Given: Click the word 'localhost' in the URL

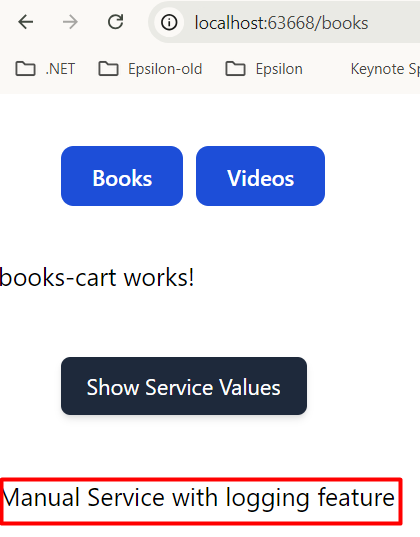Looking at the screenshot, I should tap(231, 23).
